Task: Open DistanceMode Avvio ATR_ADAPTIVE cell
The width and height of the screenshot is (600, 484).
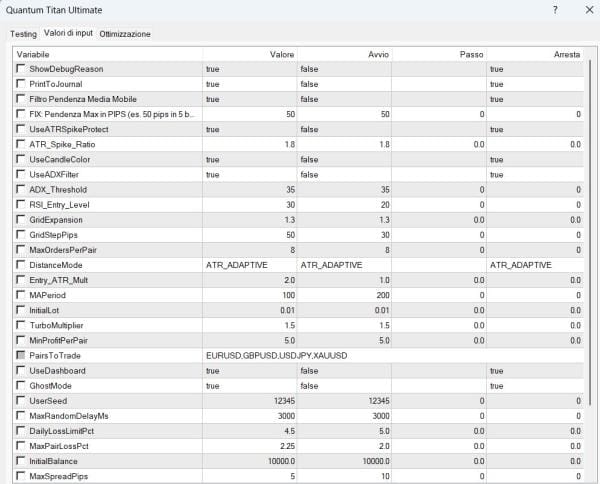Action: point(344,265)
